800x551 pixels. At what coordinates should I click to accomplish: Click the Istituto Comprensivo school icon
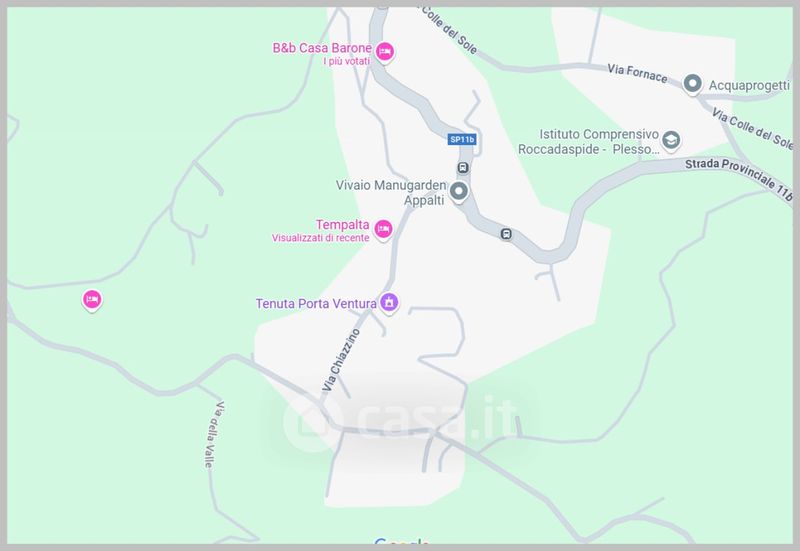click(671, 139)
